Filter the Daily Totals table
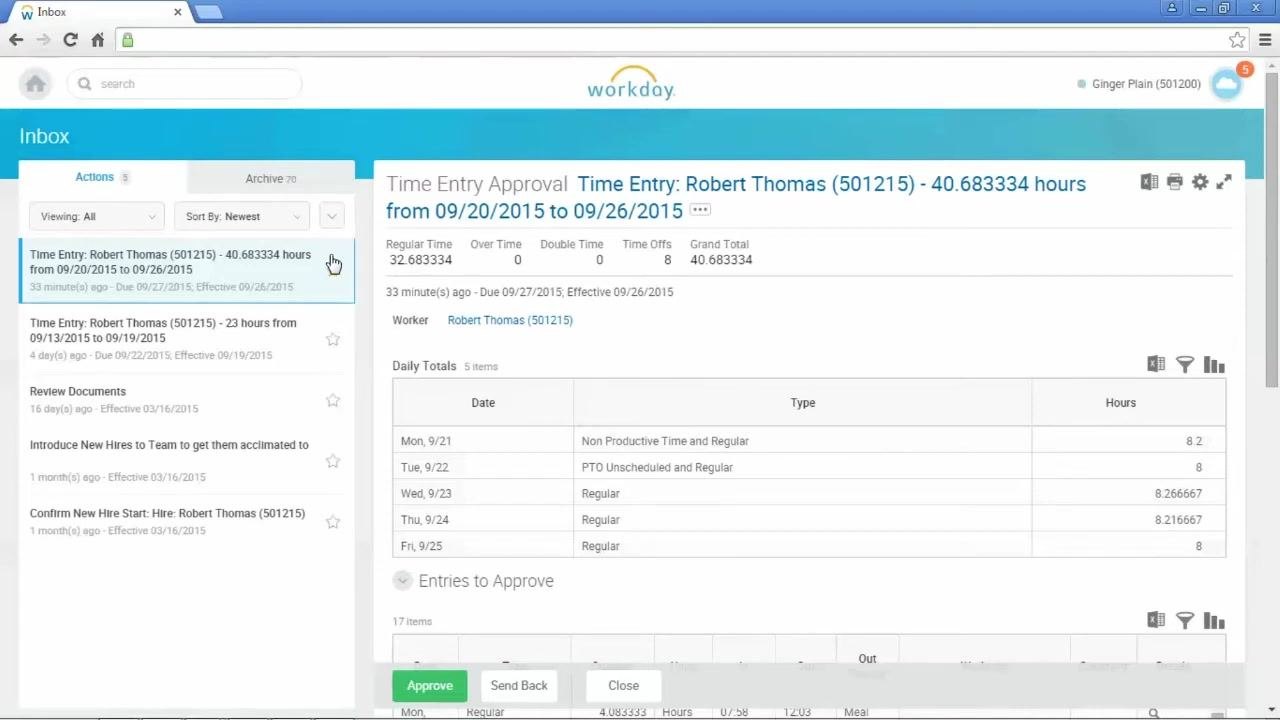This screenshot has height=720, width=1280. click(x=1185, y=365)
